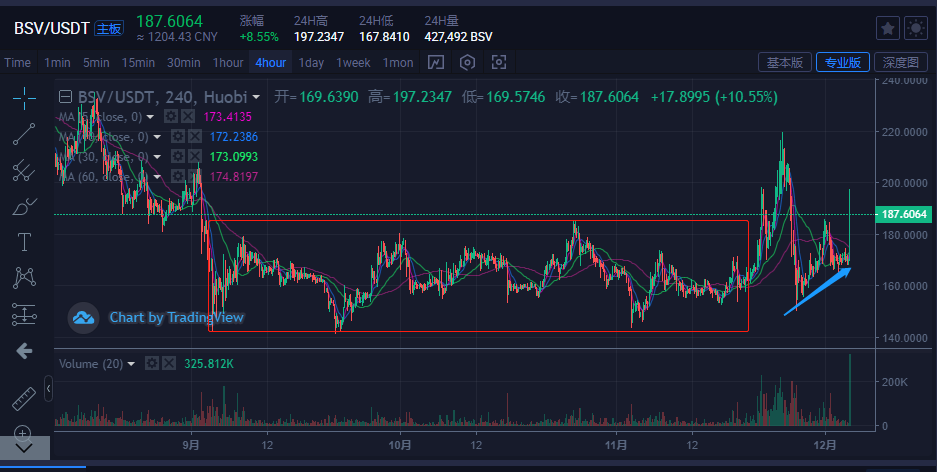This screenshot has height=472, width=937.
Task: Open settings for MA 10 indicator
Action: coord(177,137)
